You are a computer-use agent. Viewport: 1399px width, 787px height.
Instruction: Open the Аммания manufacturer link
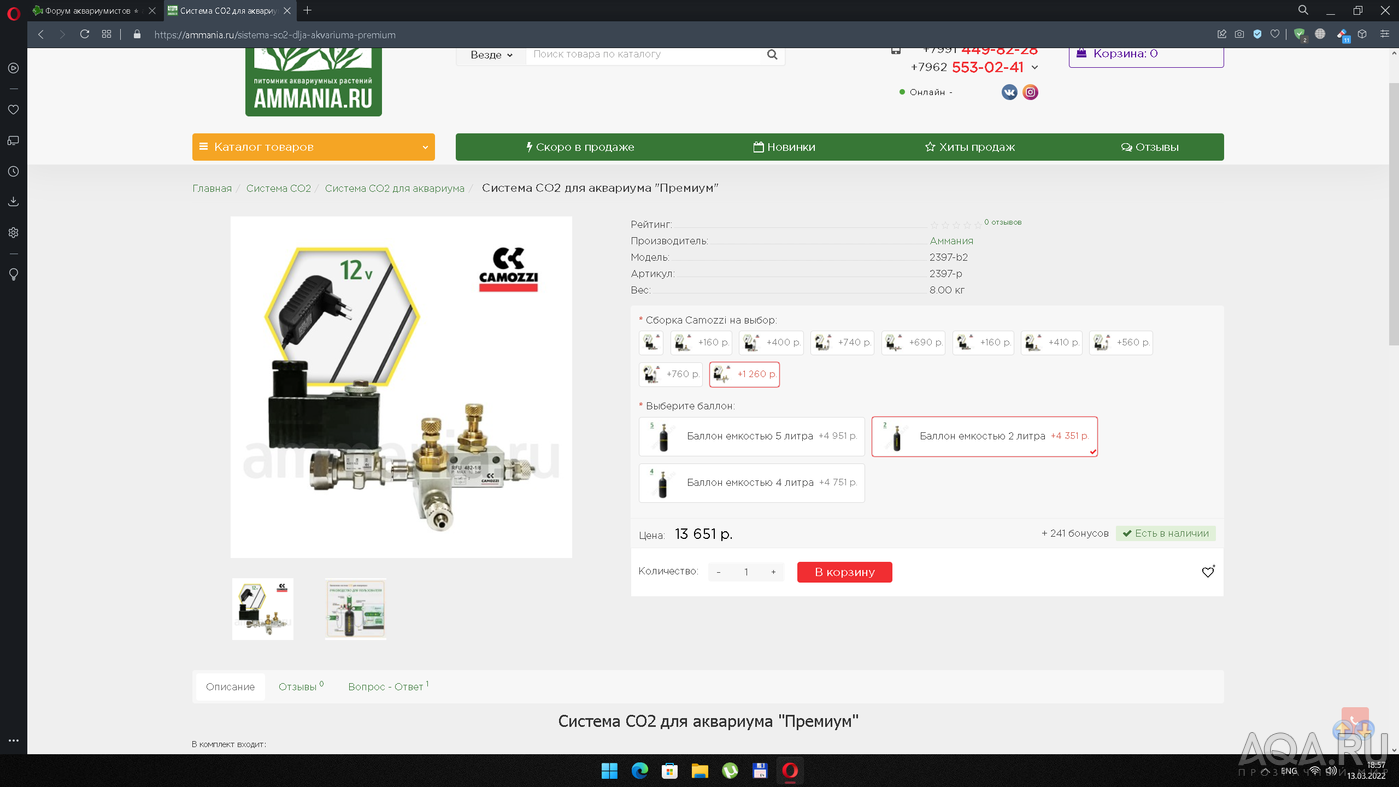(x=951, y=241)
